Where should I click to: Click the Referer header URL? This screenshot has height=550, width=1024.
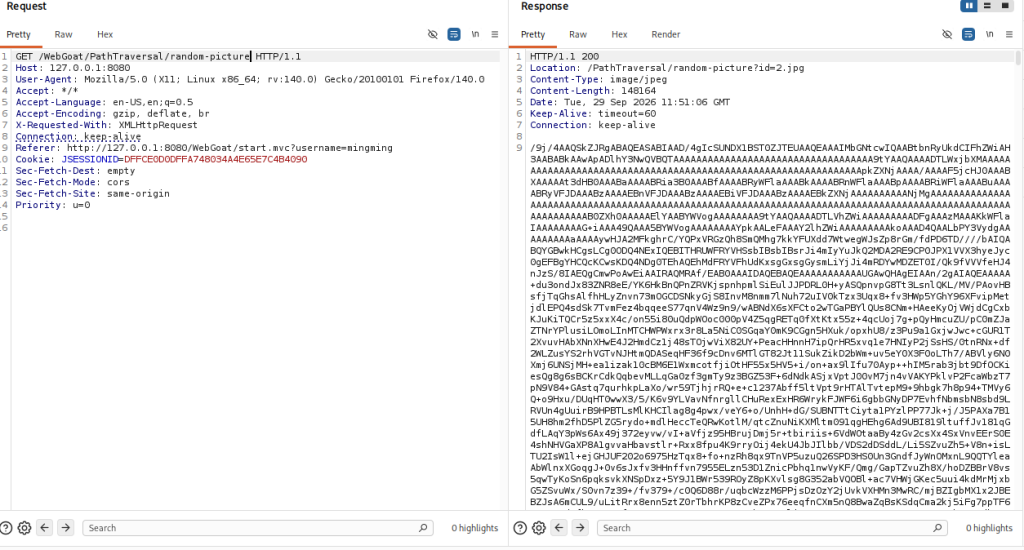point(230,148)
